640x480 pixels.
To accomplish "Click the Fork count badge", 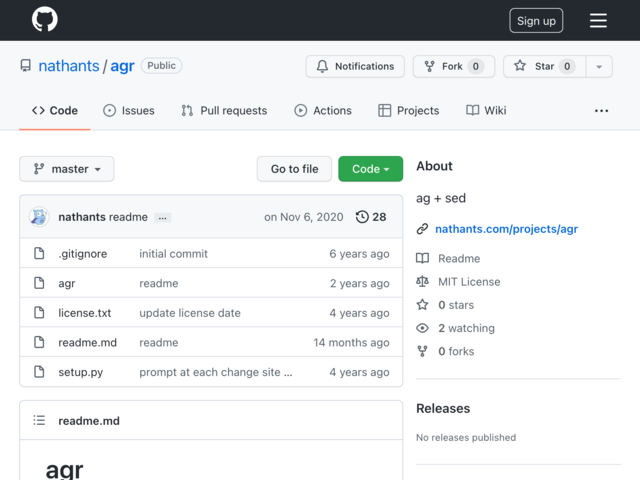I will click(x=476, y=66).
